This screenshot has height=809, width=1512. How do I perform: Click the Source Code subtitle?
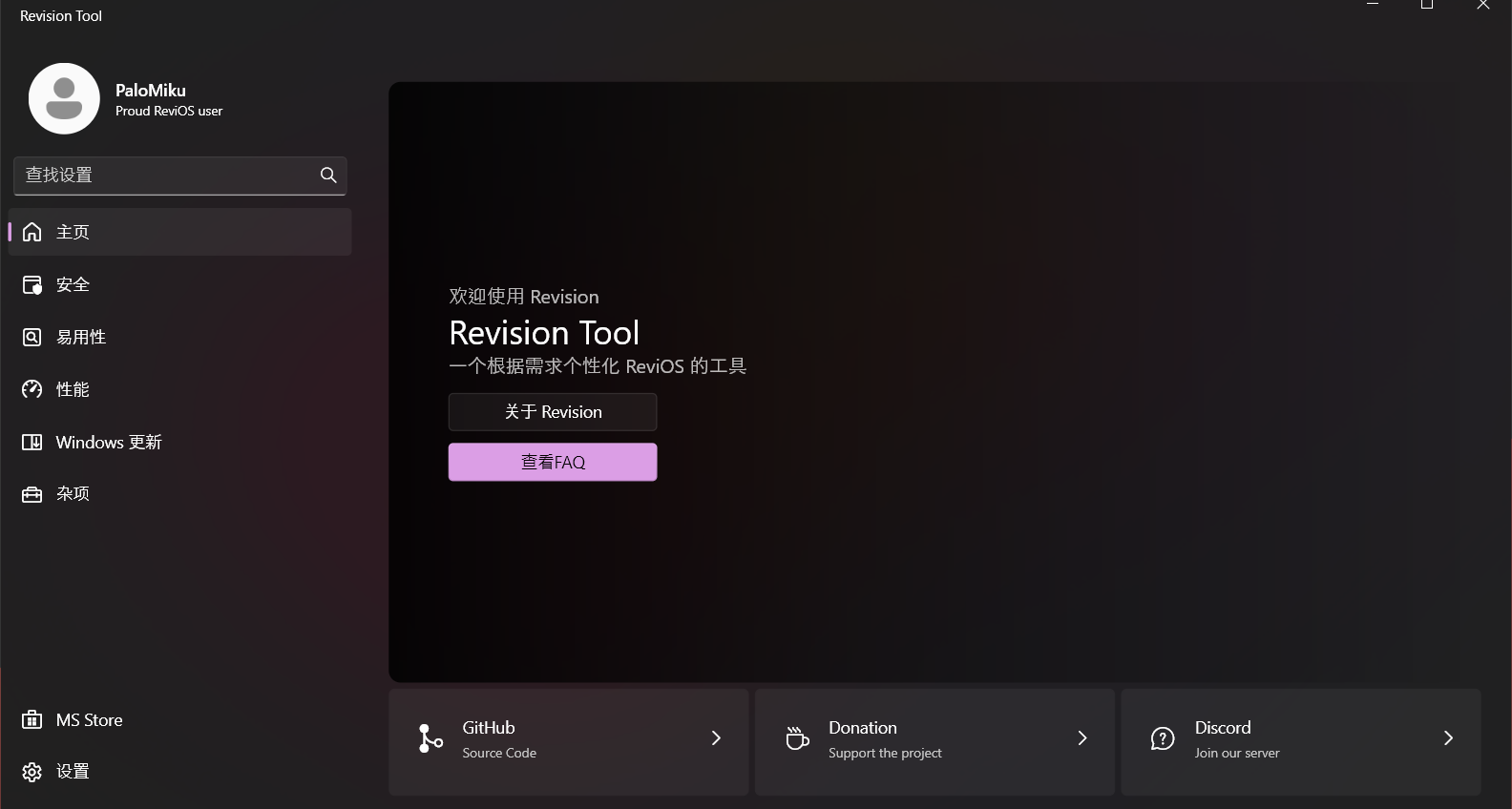pyautogui.click(x=499, y=753)
